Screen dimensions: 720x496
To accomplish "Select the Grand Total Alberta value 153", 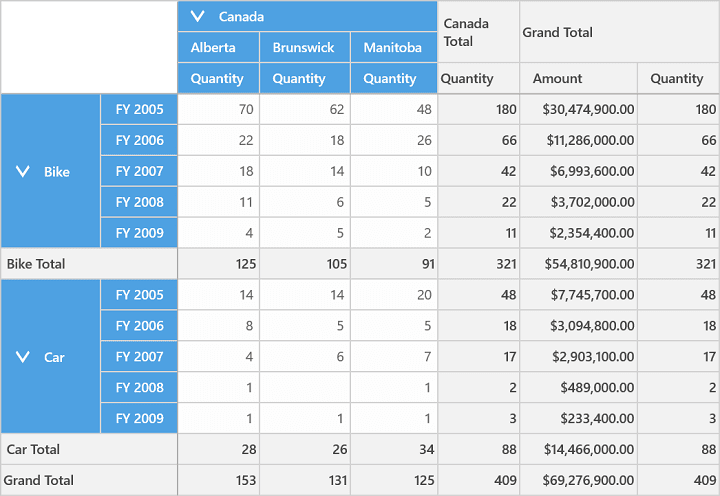I will tap(219, 480).
